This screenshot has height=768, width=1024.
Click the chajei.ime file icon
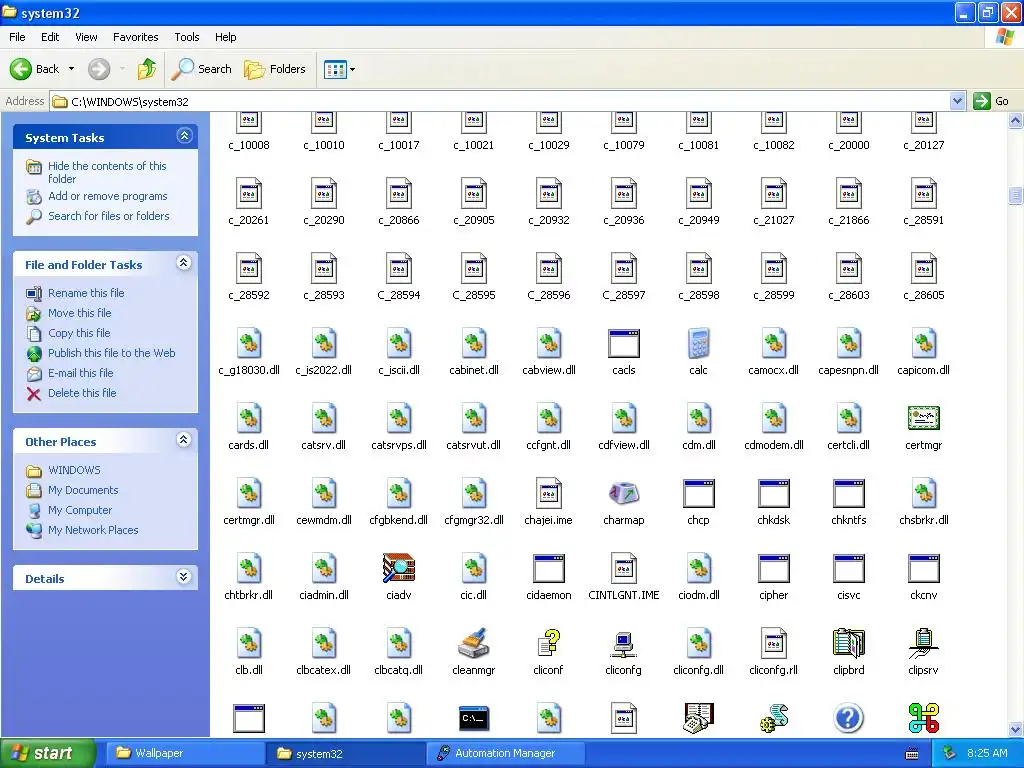(x=549, y=494)
